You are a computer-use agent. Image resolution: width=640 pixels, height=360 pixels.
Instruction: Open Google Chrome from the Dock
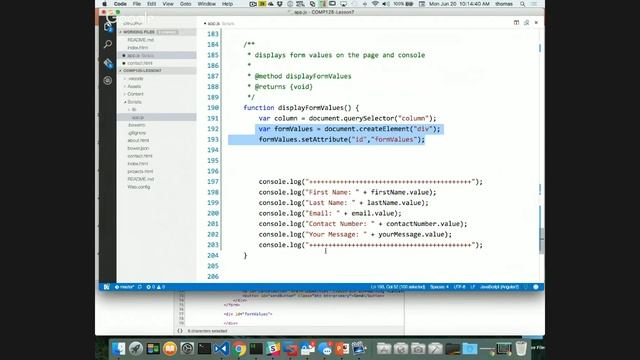point(239,349)
